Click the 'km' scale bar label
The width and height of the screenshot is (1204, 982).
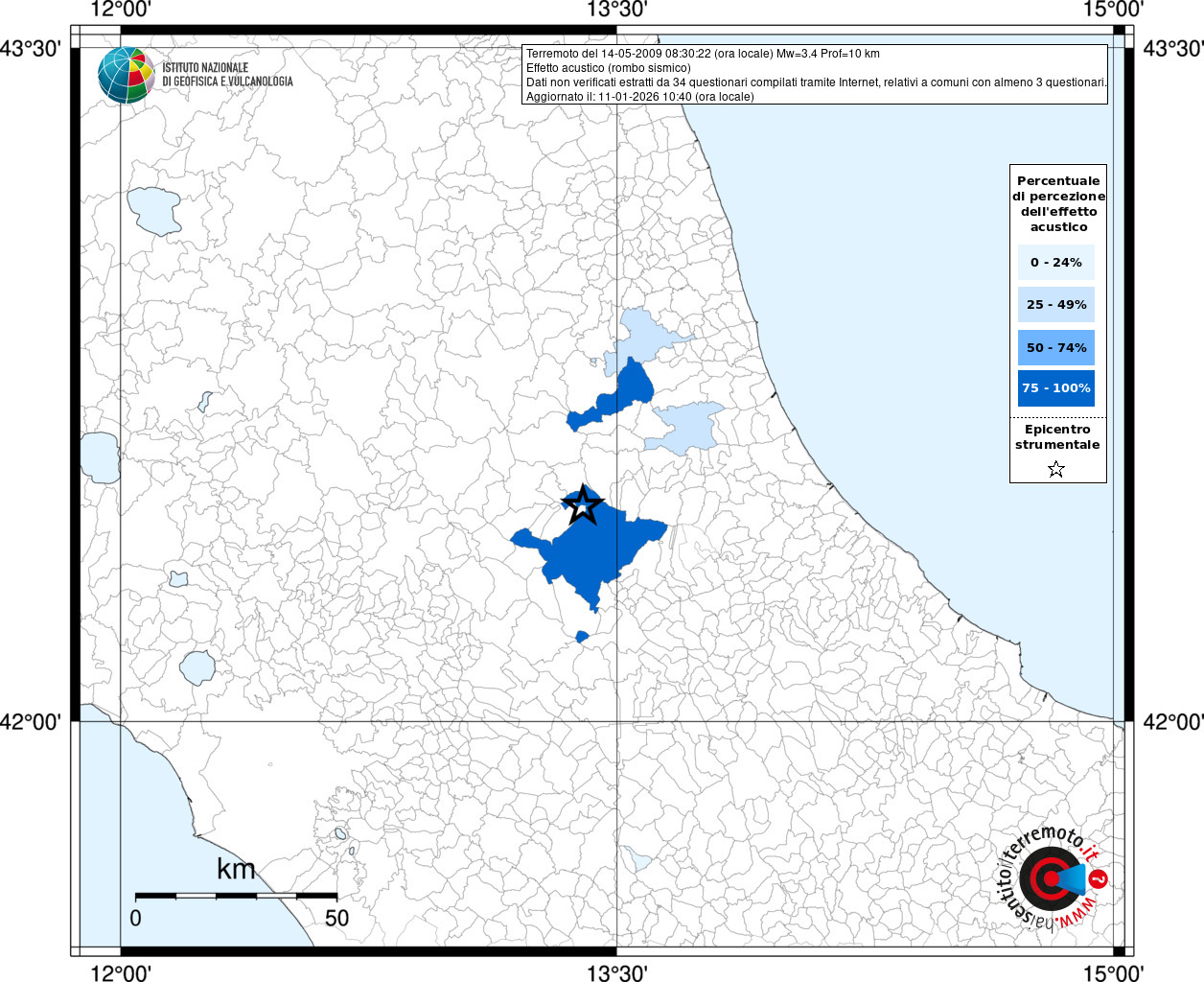[x=236, y=869]
